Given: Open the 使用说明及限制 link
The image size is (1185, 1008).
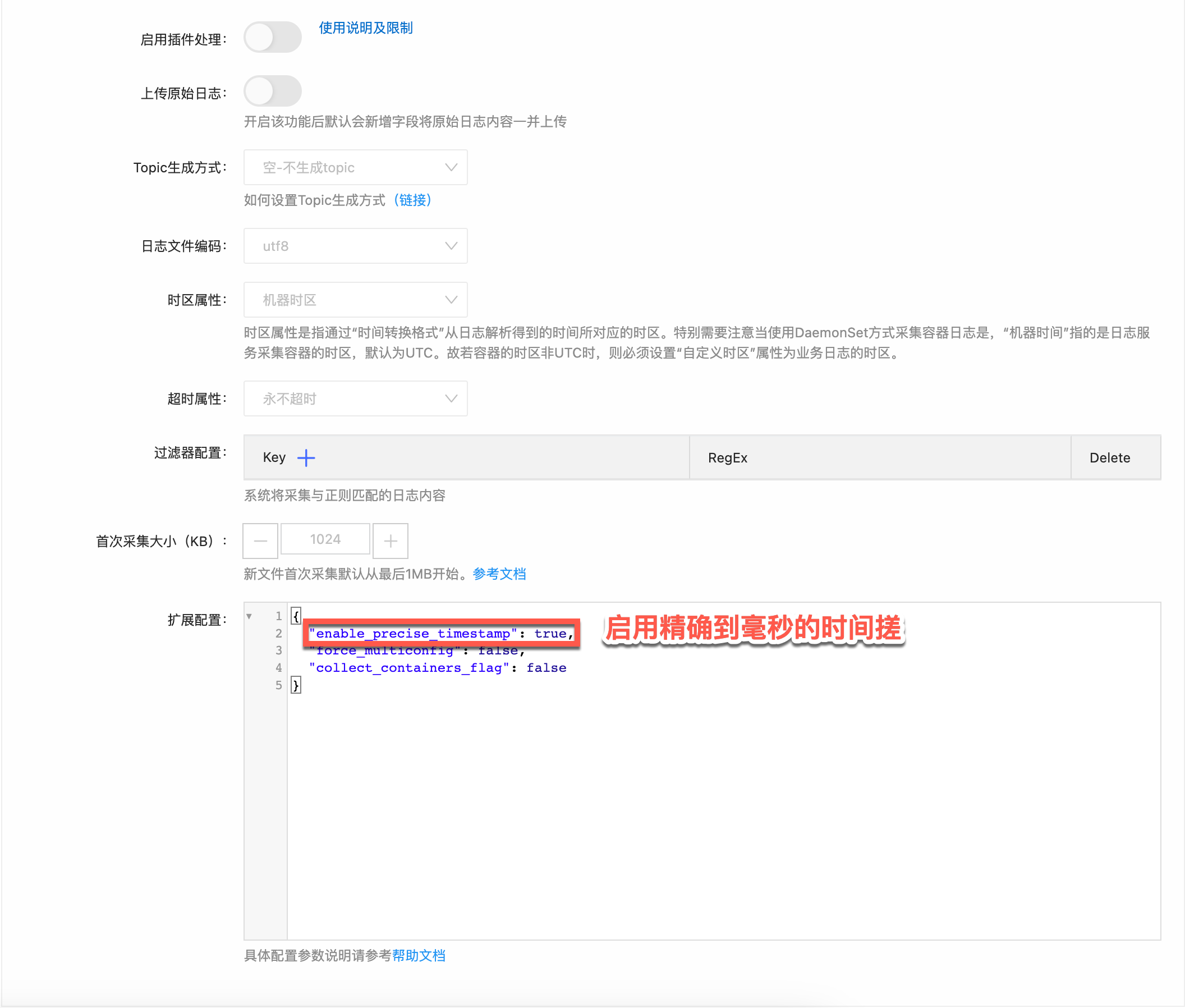Looking at the screenshot, I should point(366,28).
